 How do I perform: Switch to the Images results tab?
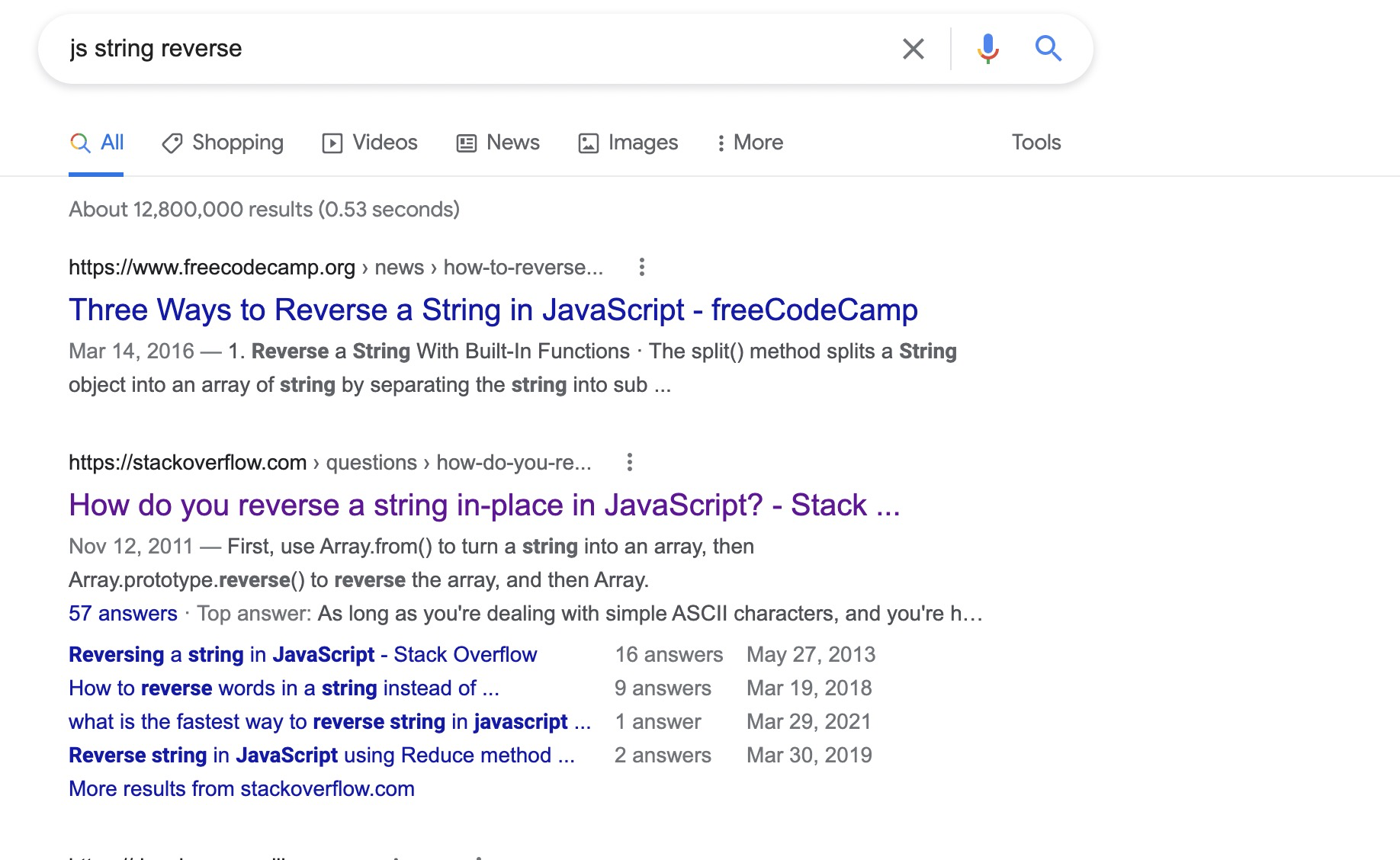pos(628,143)
